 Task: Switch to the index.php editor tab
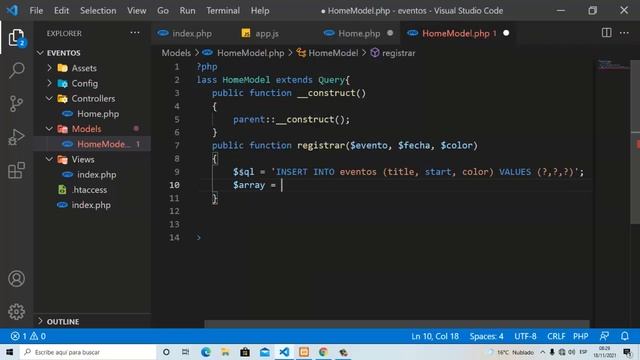click(191, 33)
